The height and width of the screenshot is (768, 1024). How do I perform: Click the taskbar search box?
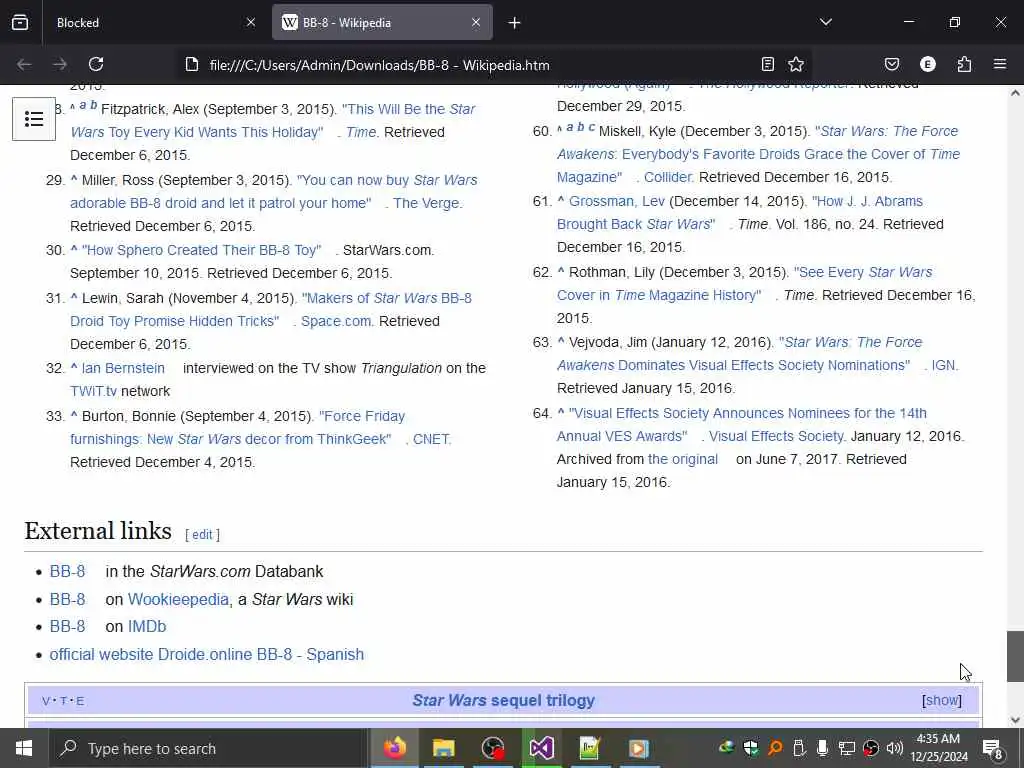tap(209, 748)
